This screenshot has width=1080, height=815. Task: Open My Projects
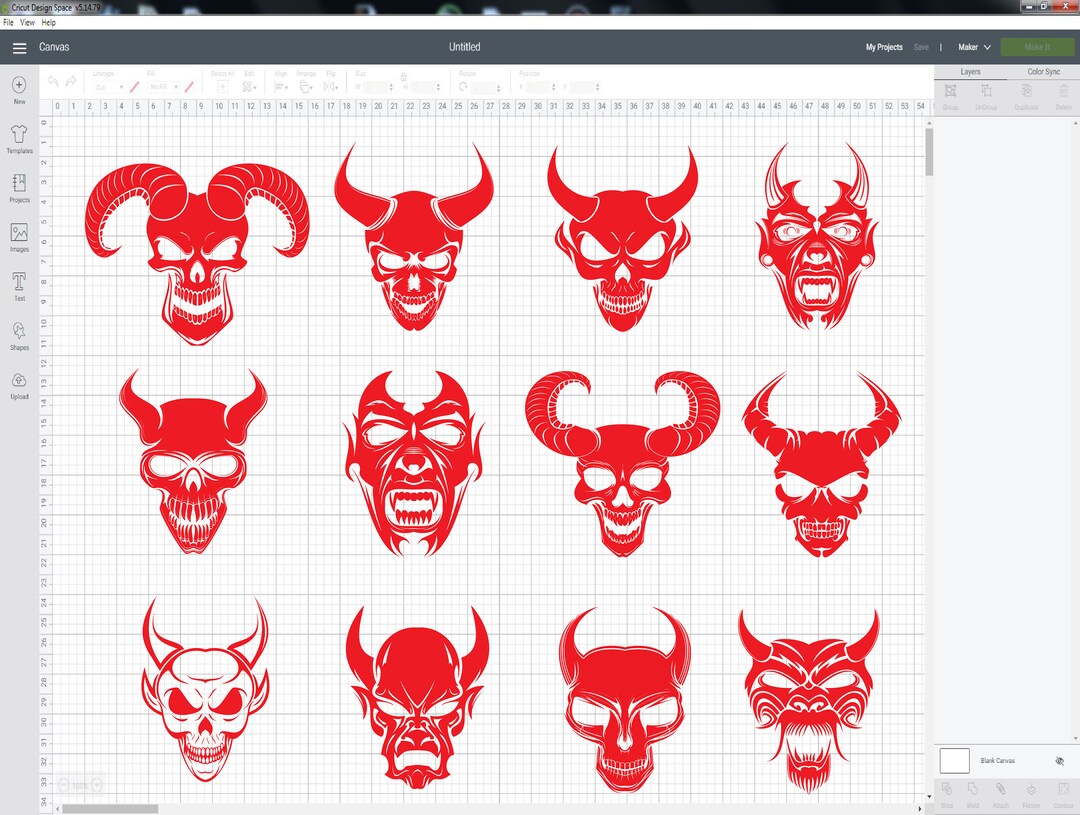[x=884, y=46]
